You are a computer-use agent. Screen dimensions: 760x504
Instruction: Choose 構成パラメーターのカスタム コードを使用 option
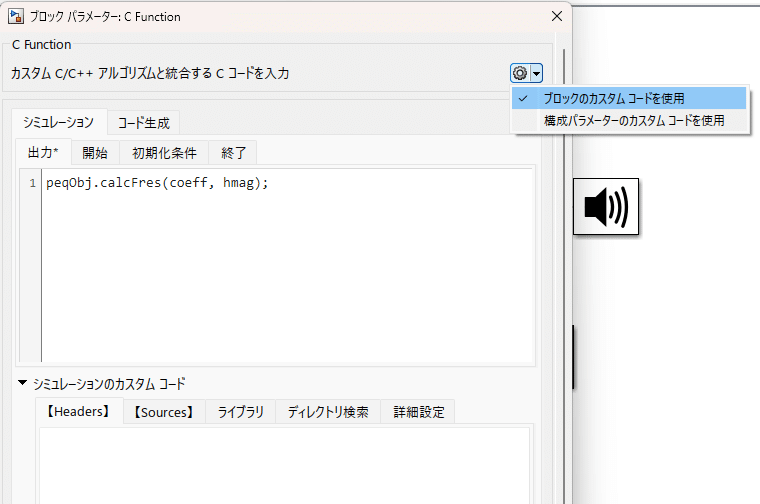pyautogui.click(x=629, y=120)
